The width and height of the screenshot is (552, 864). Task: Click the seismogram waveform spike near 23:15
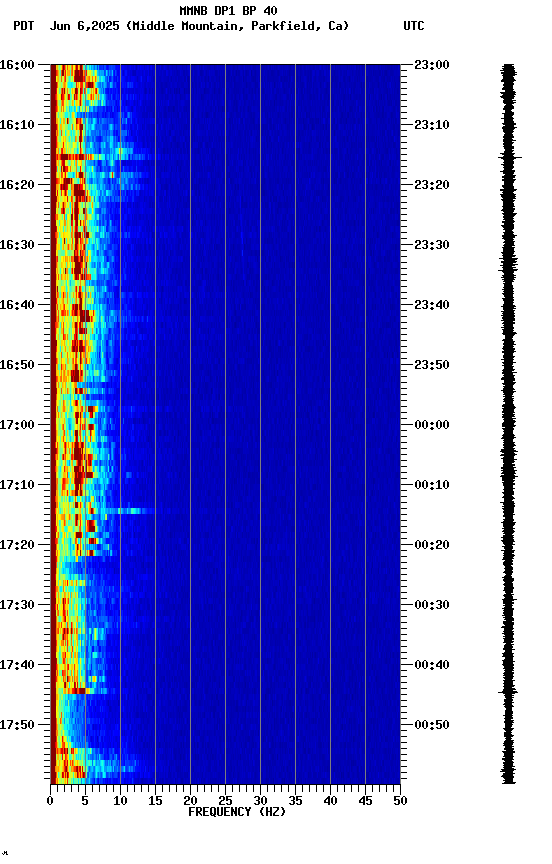[x=510, y=158]
